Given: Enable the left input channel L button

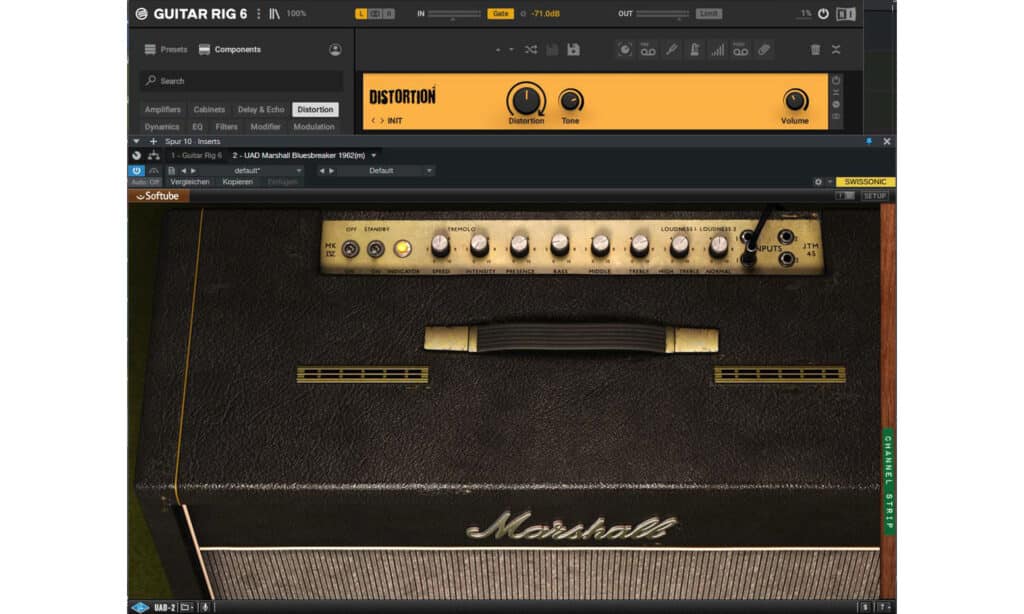Looking at the screenshot, I should click(x=360, y=14).
